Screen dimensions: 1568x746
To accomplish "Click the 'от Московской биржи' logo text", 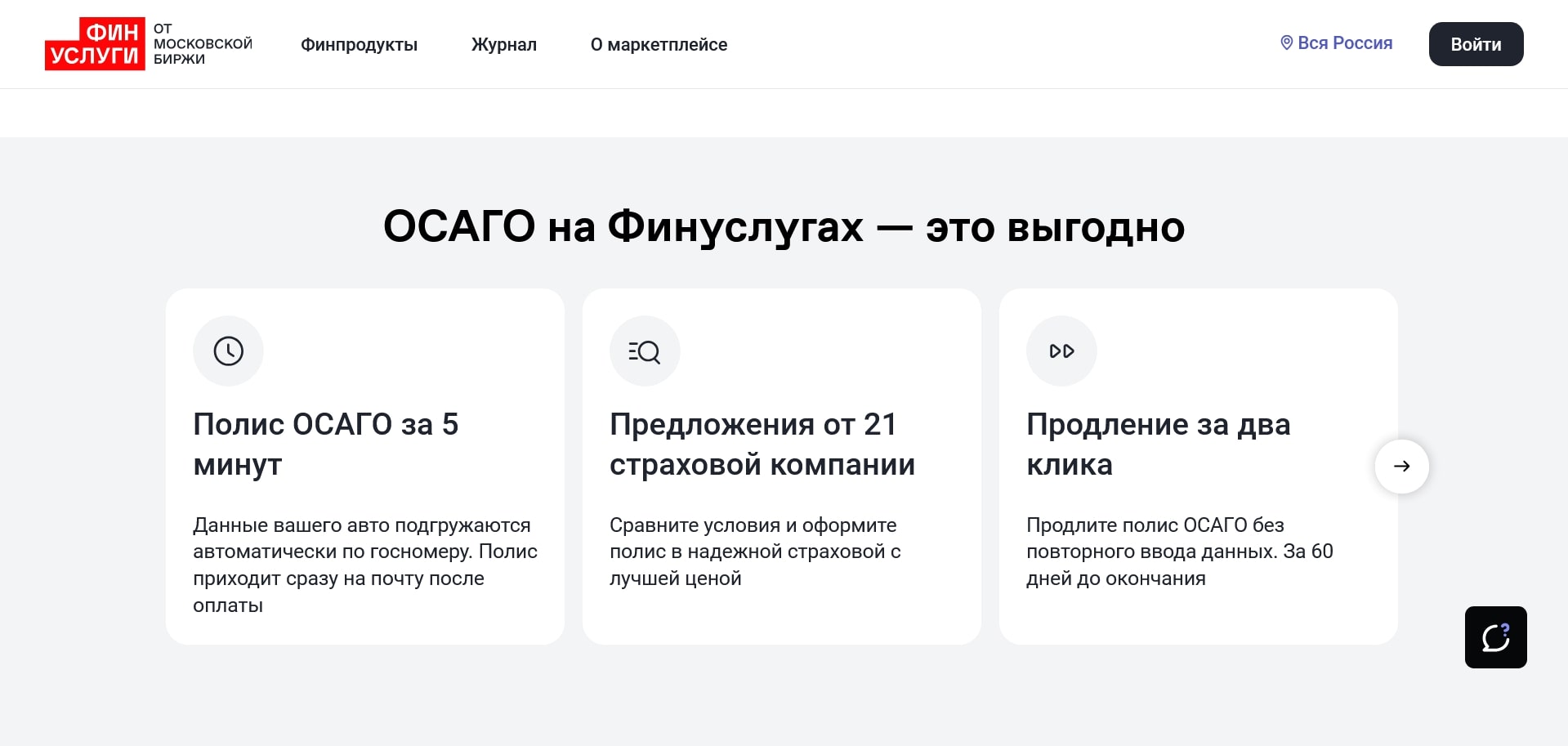I will (x=203, y=44).
